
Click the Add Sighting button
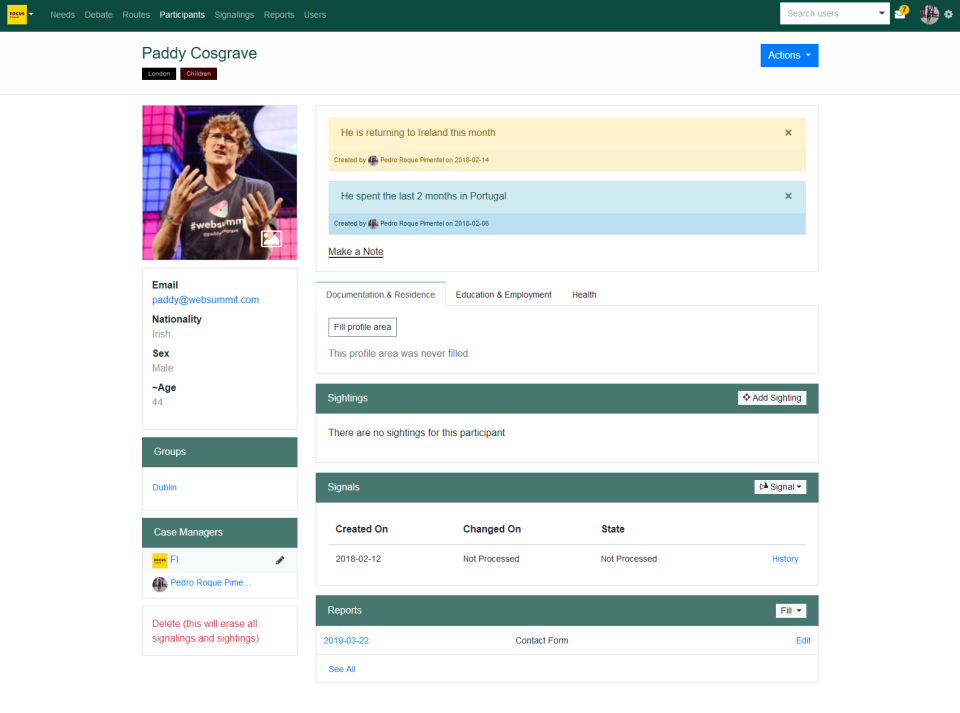tap(772, 398)
